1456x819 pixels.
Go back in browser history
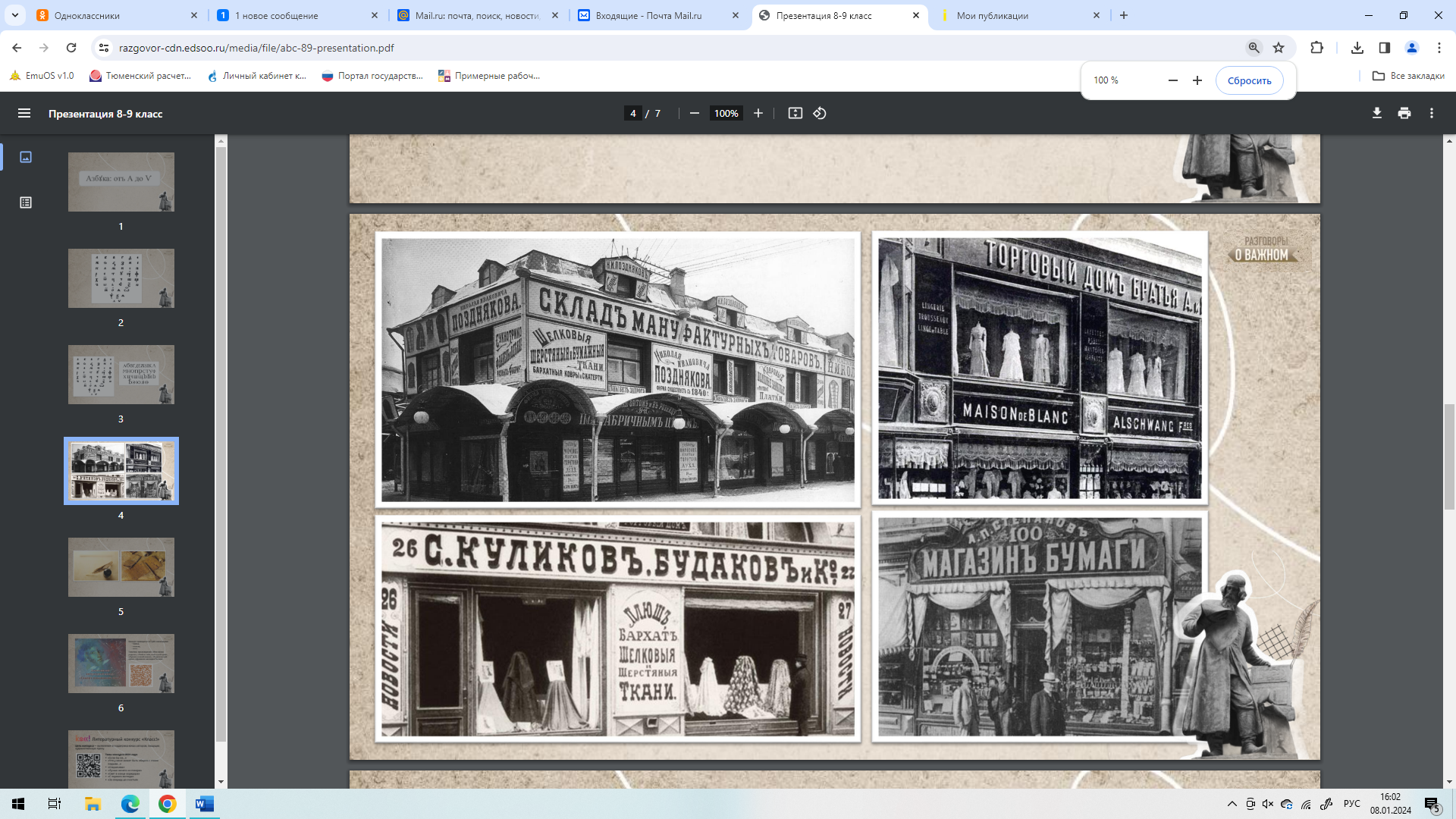[17, 48]
